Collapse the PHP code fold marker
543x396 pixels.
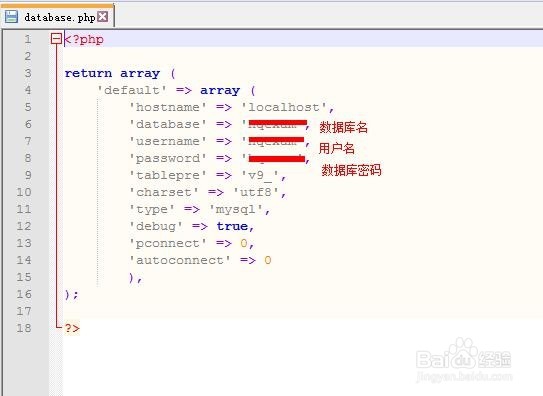(56, 38)
